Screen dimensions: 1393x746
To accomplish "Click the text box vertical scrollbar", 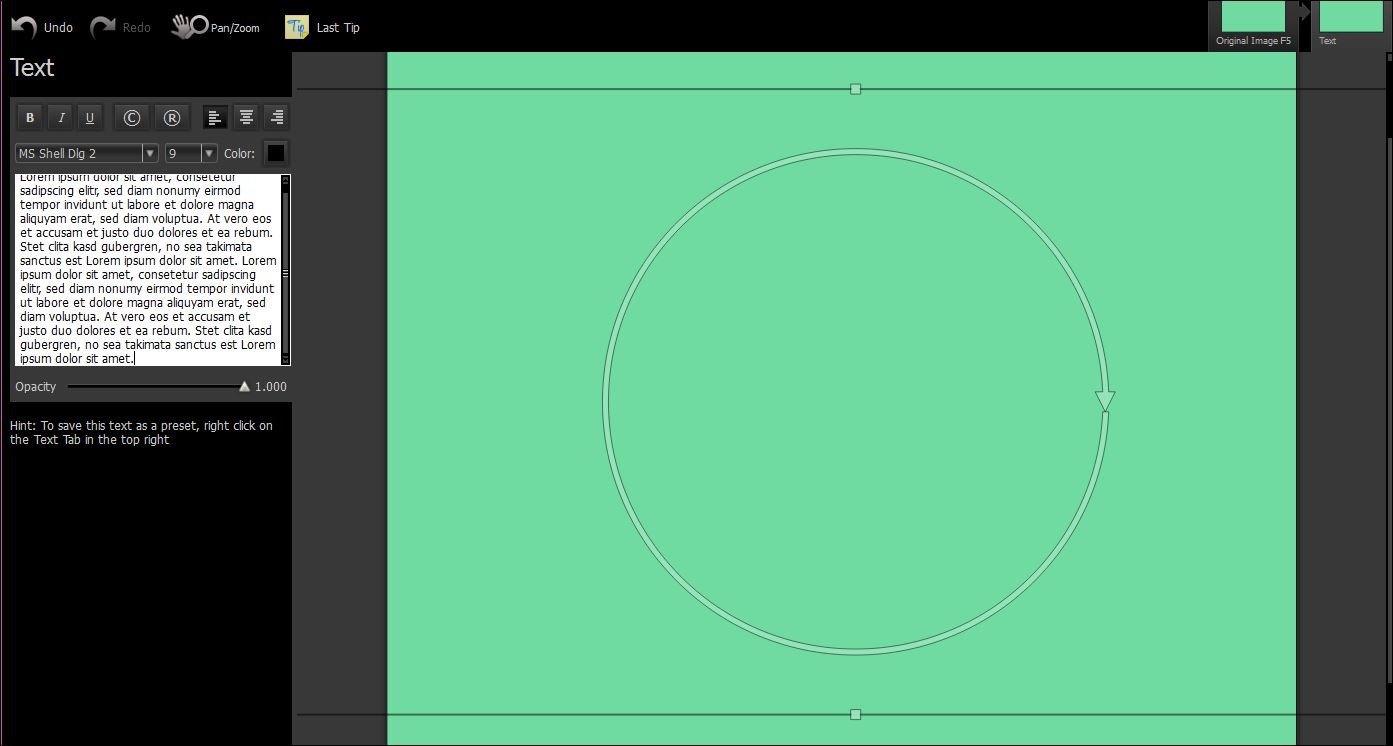I will coord(285,269).
